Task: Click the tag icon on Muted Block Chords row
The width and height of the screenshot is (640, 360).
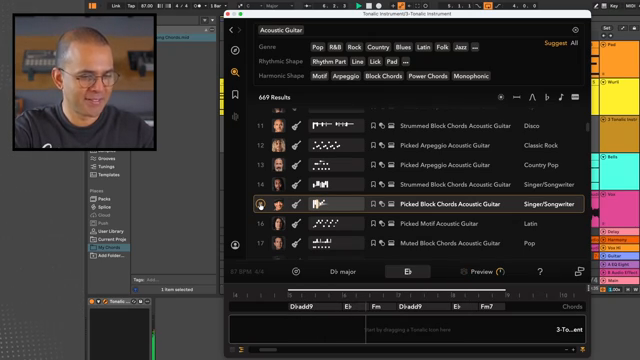Action: [382, 243]
